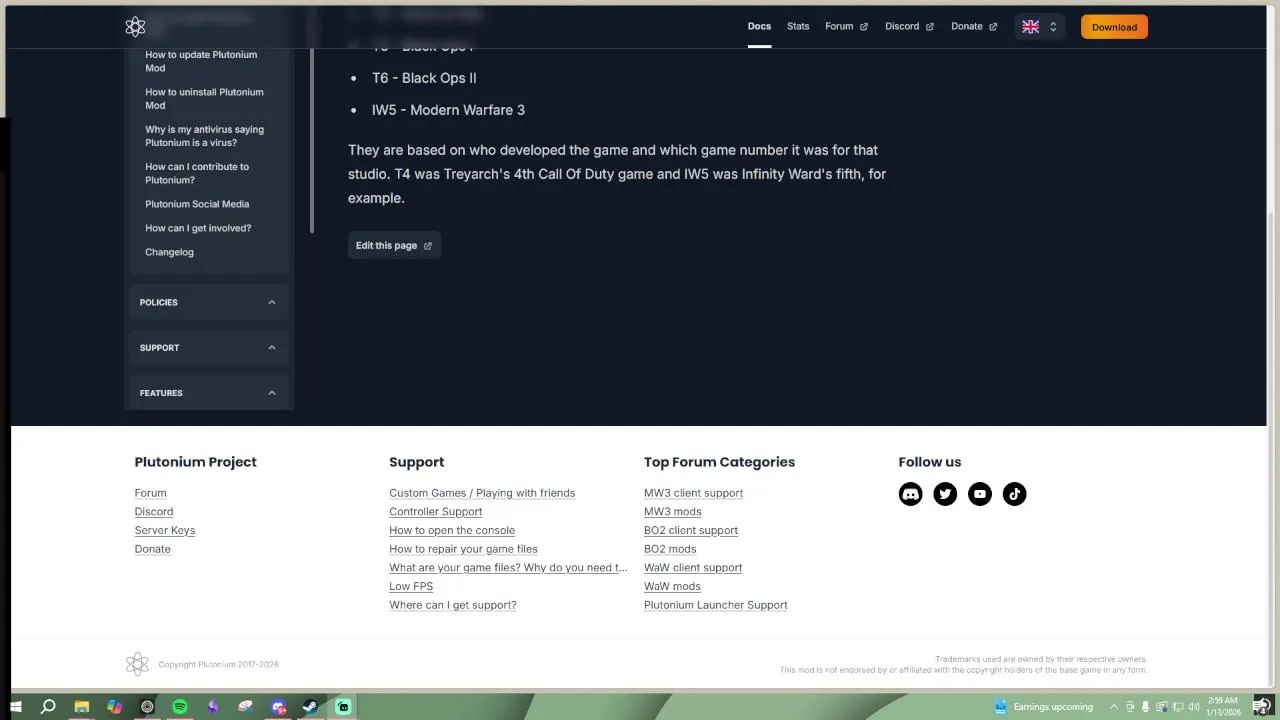Open Changelog in the sidebar

tap(169, 252)
